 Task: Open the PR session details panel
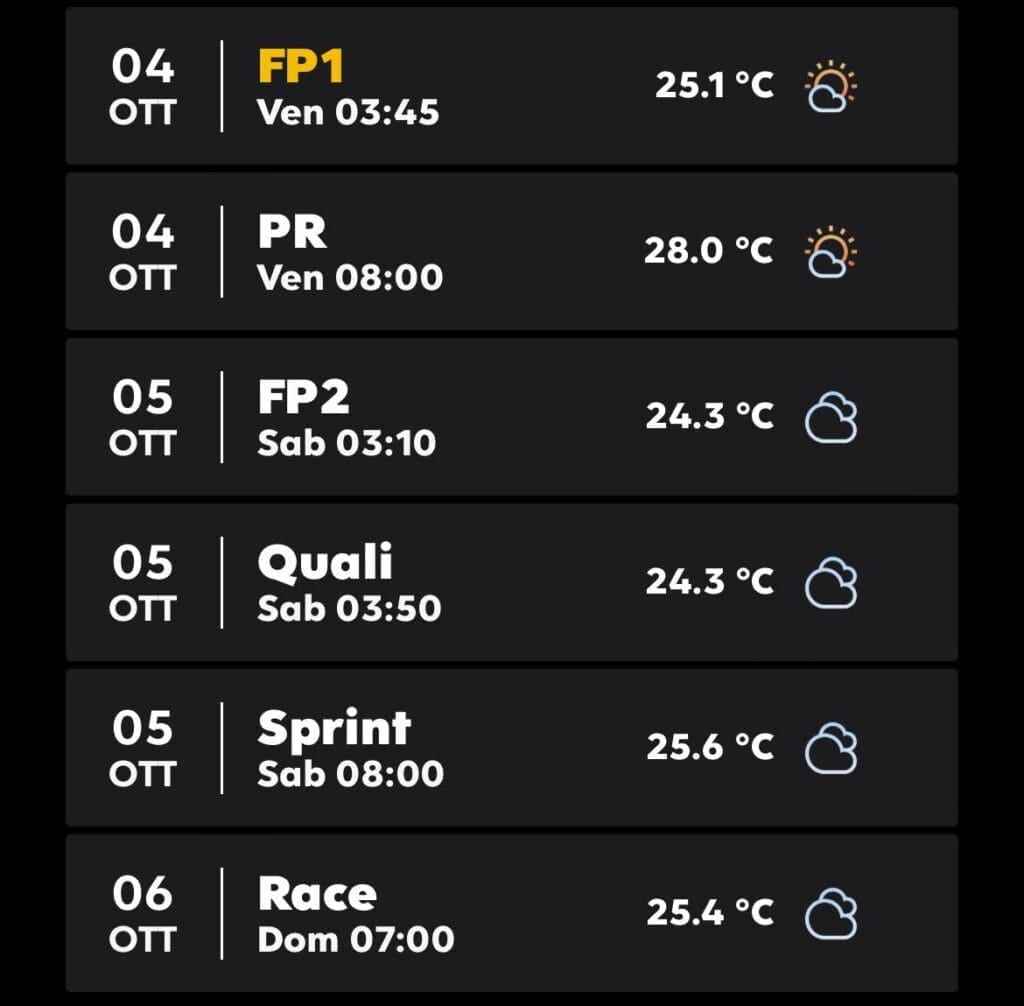tap(512, 250)
